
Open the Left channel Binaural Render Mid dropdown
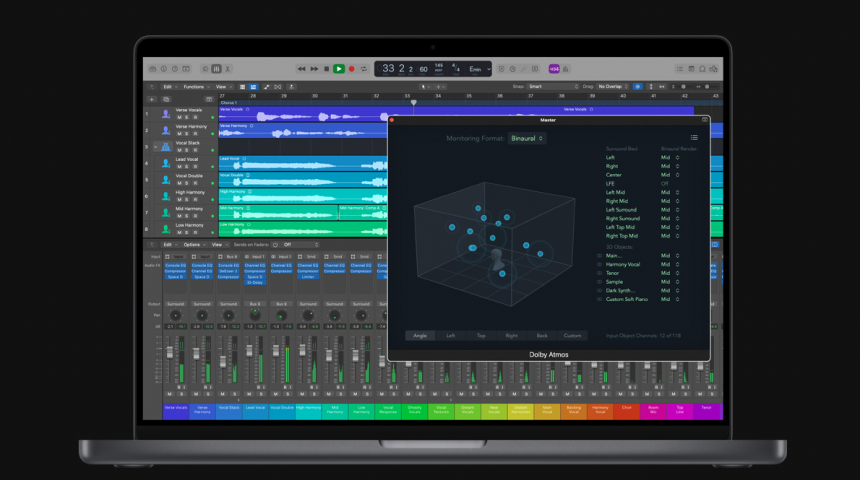point(670,157)
